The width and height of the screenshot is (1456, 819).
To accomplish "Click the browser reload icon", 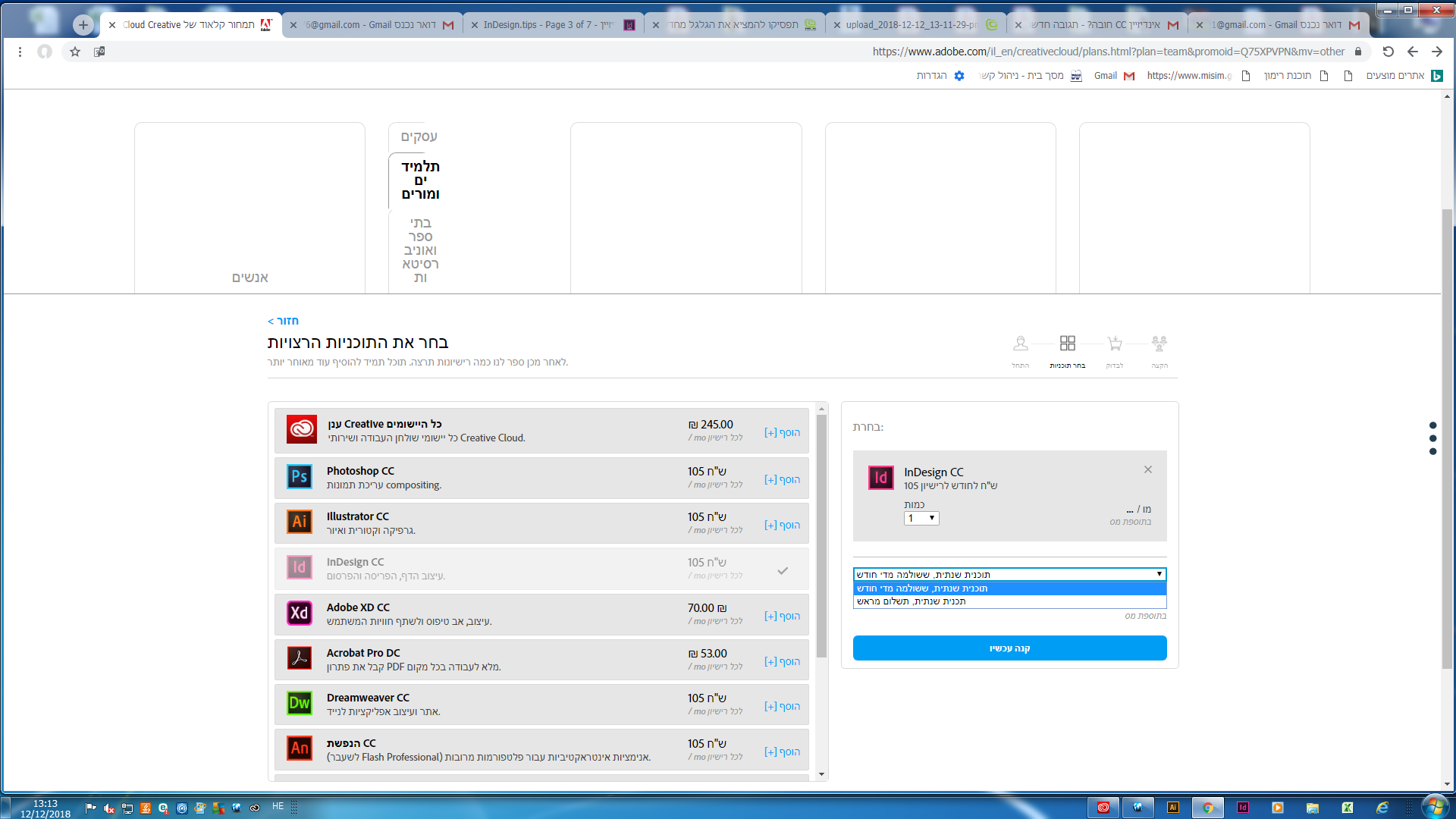I will pos(1388,52).
